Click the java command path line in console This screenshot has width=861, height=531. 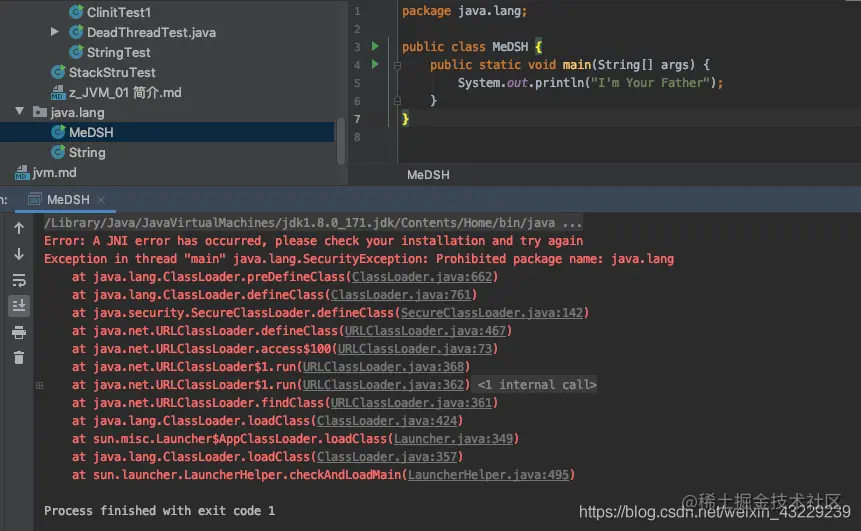[312, 222]
